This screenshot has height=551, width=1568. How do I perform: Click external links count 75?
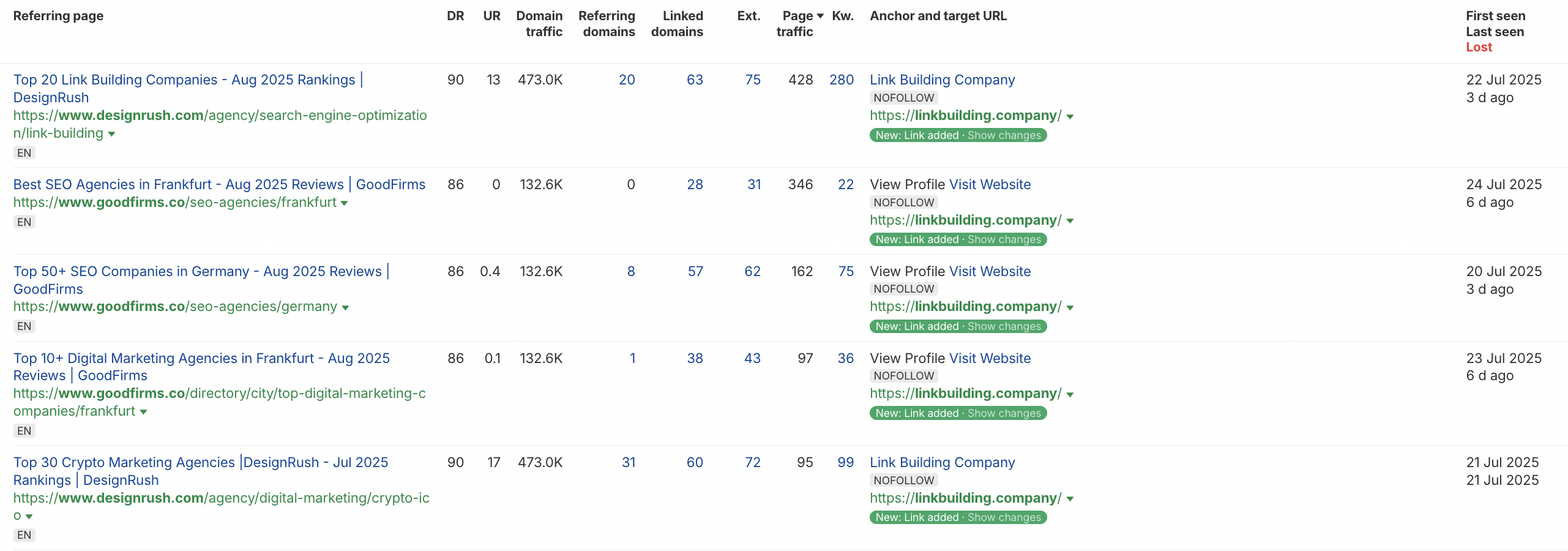tap(753, 80)
